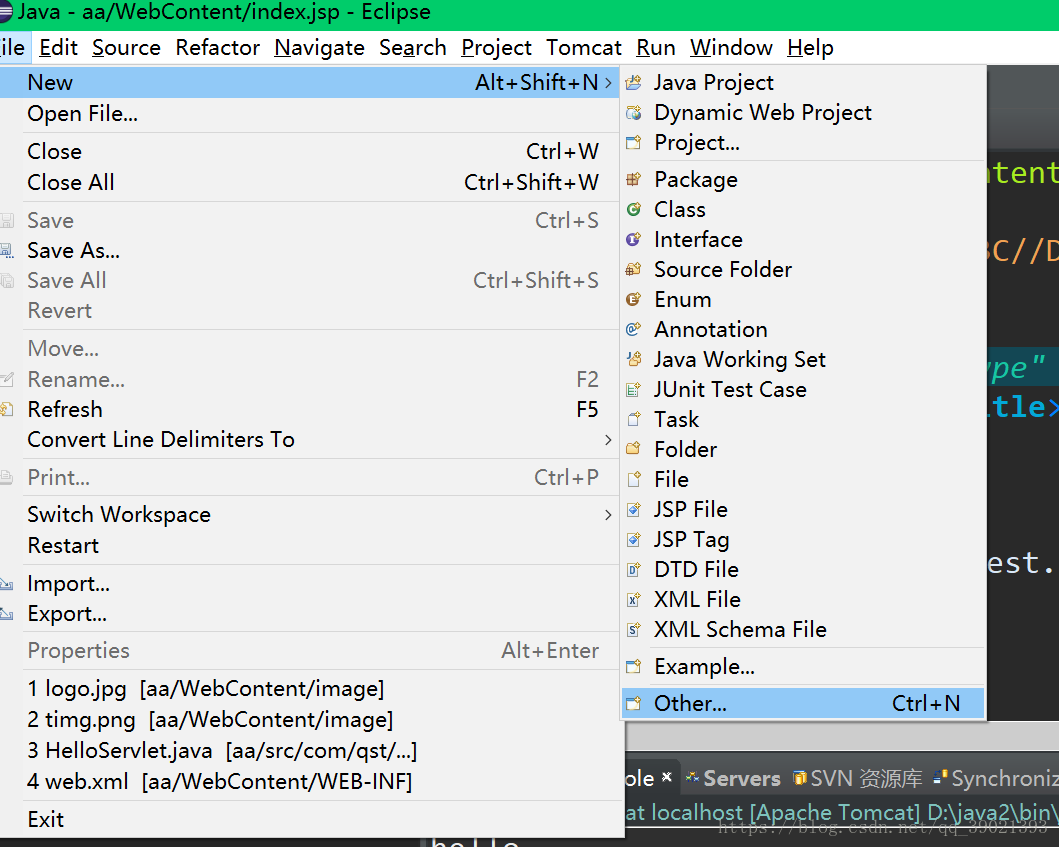
Task: Click the JUnit Test Case icon
Action: coord(633,390)
